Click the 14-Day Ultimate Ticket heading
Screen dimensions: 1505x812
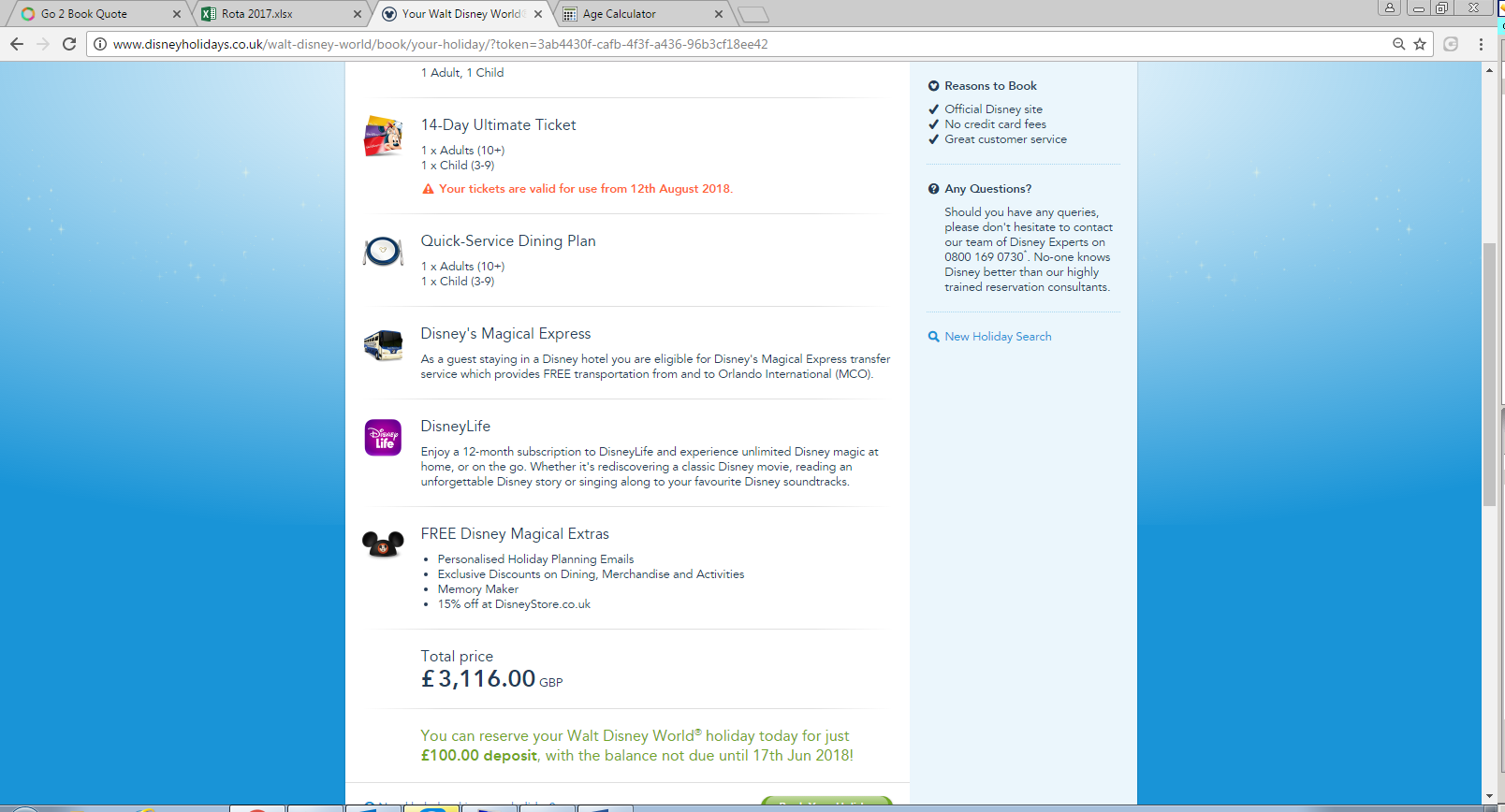[x=498, y=125]
